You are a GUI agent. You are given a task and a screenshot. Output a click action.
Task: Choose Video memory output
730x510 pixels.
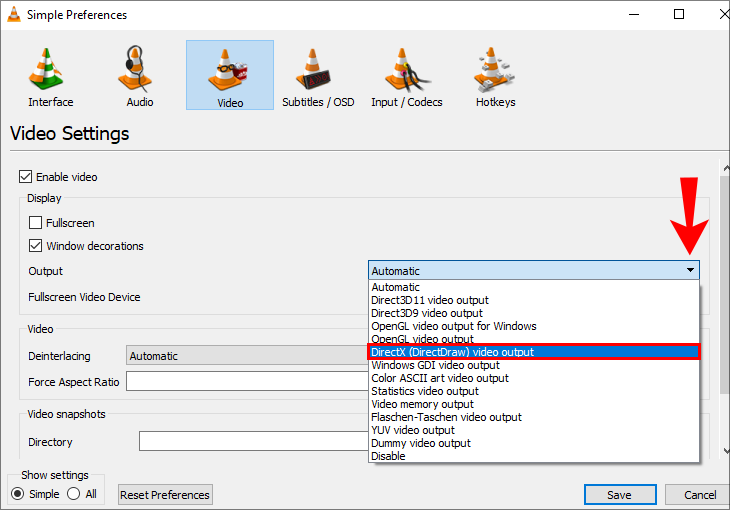pyautogui.click(x=534, y=404)
